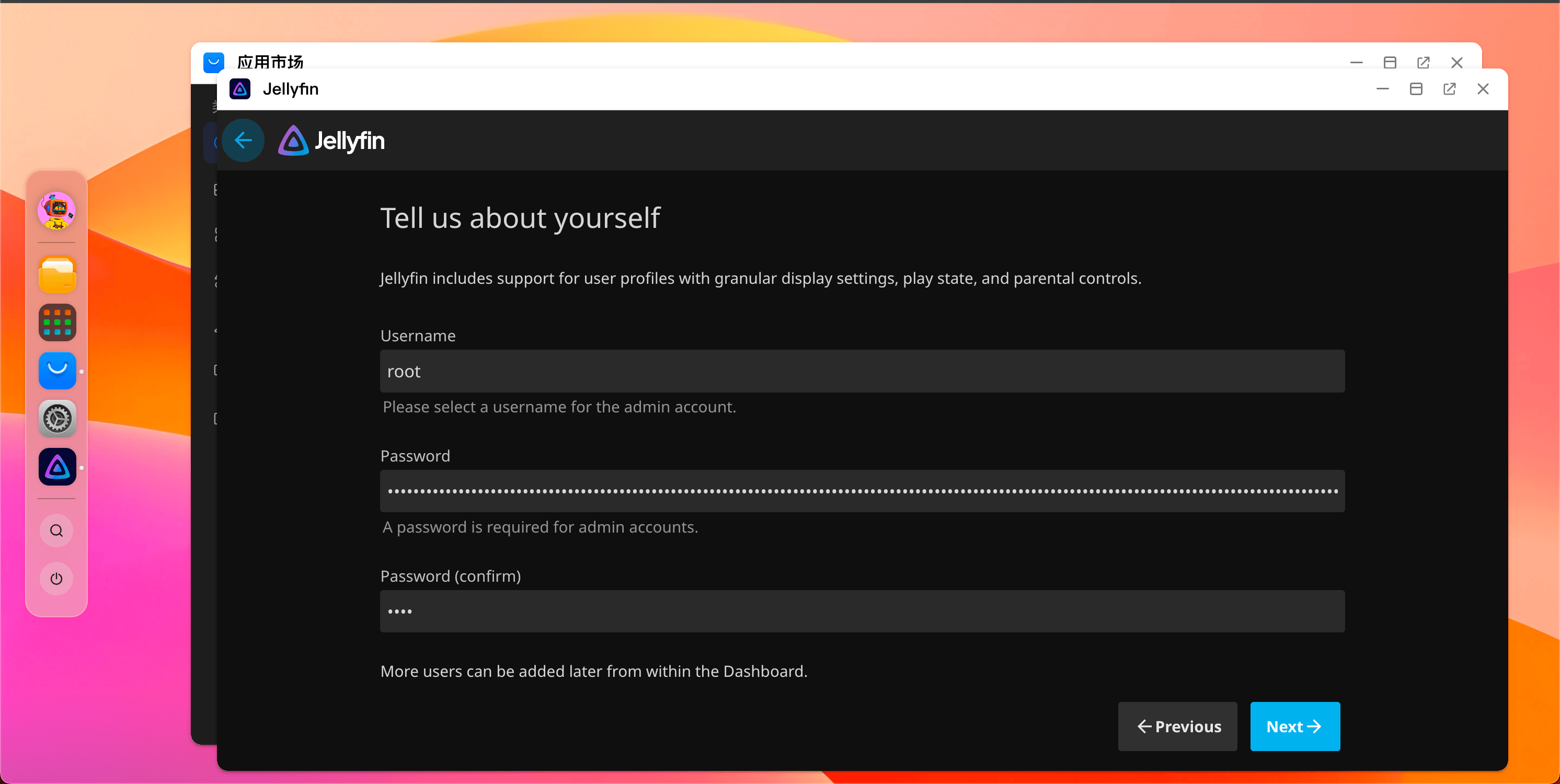Open the app launcher grid icon
The height and width of the screenshot is (784, 1560).
[57, 322]
